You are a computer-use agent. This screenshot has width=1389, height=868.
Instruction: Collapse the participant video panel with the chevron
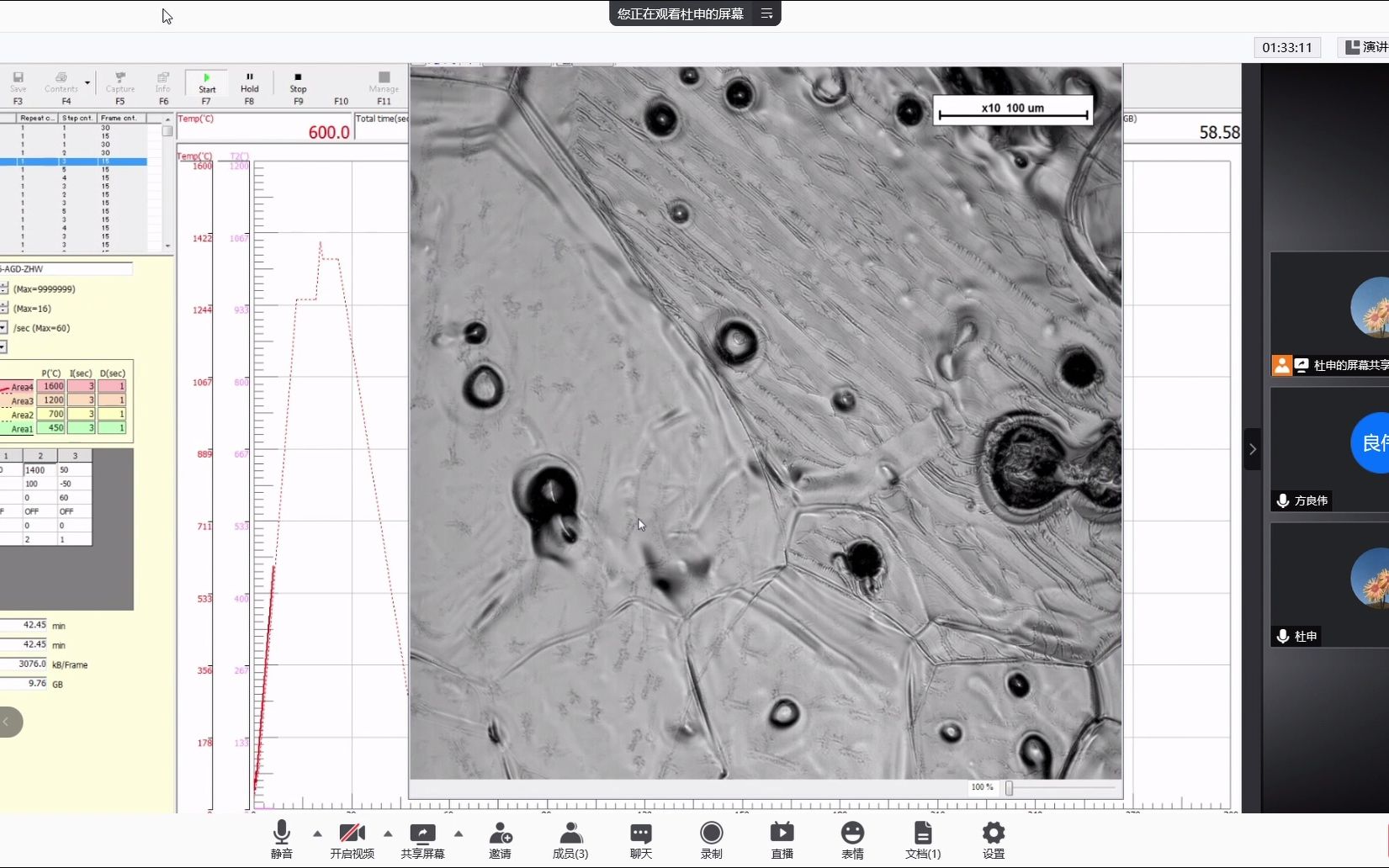click(1253, 449)
